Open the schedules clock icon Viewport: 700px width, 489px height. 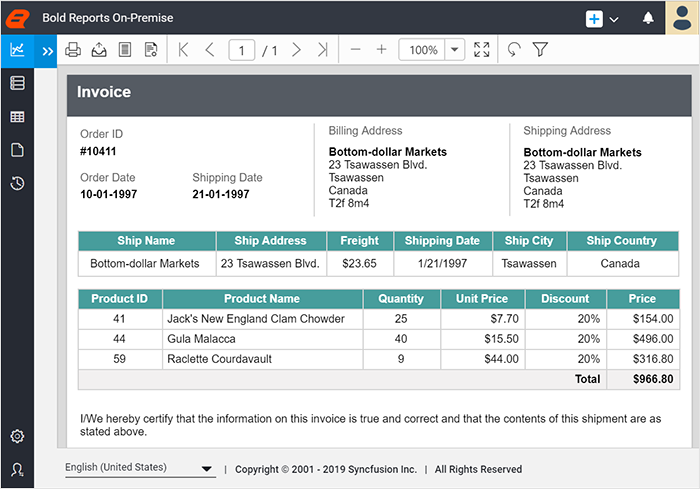17,183
